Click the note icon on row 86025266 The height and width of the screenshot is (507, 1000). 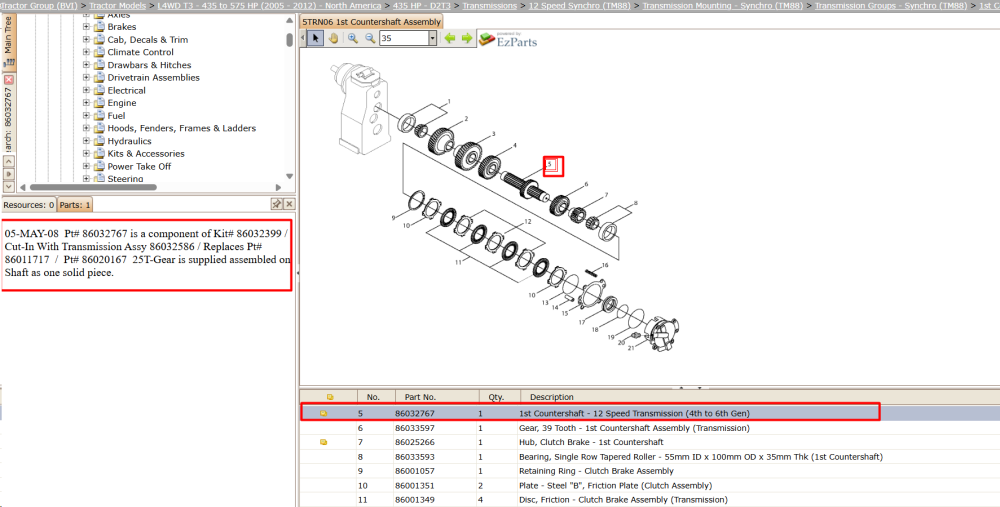point(323,442)
